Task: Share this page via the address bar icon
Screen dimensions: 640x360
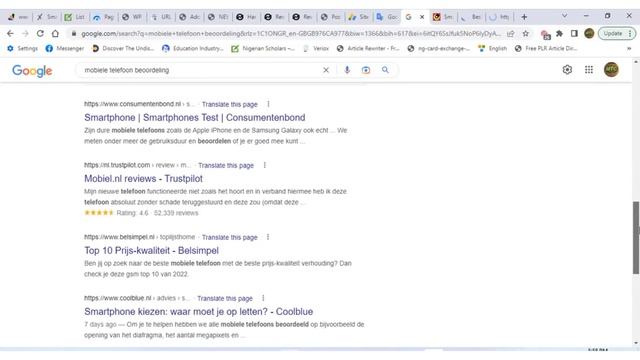Action: [511, 33]
